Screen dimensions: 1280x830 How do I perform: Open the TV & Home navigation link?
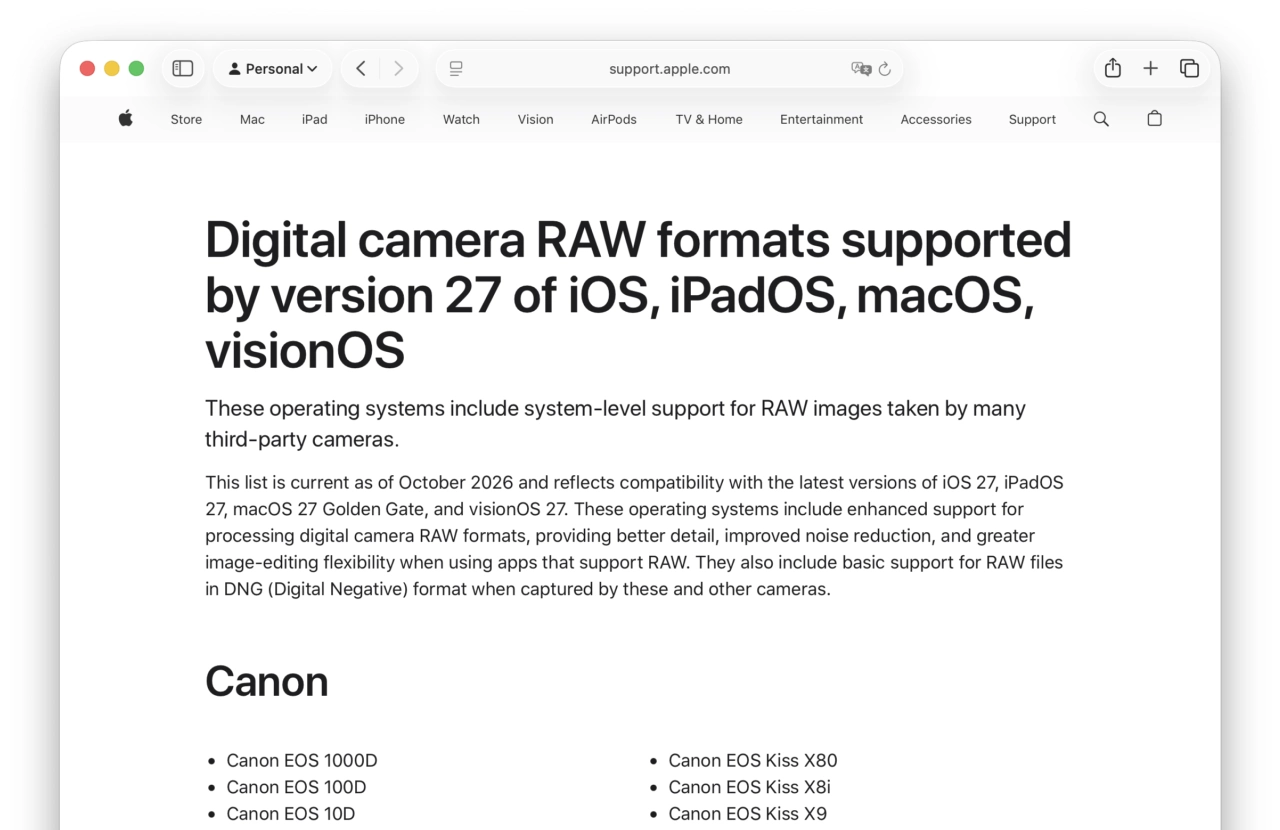click(709, 119)
